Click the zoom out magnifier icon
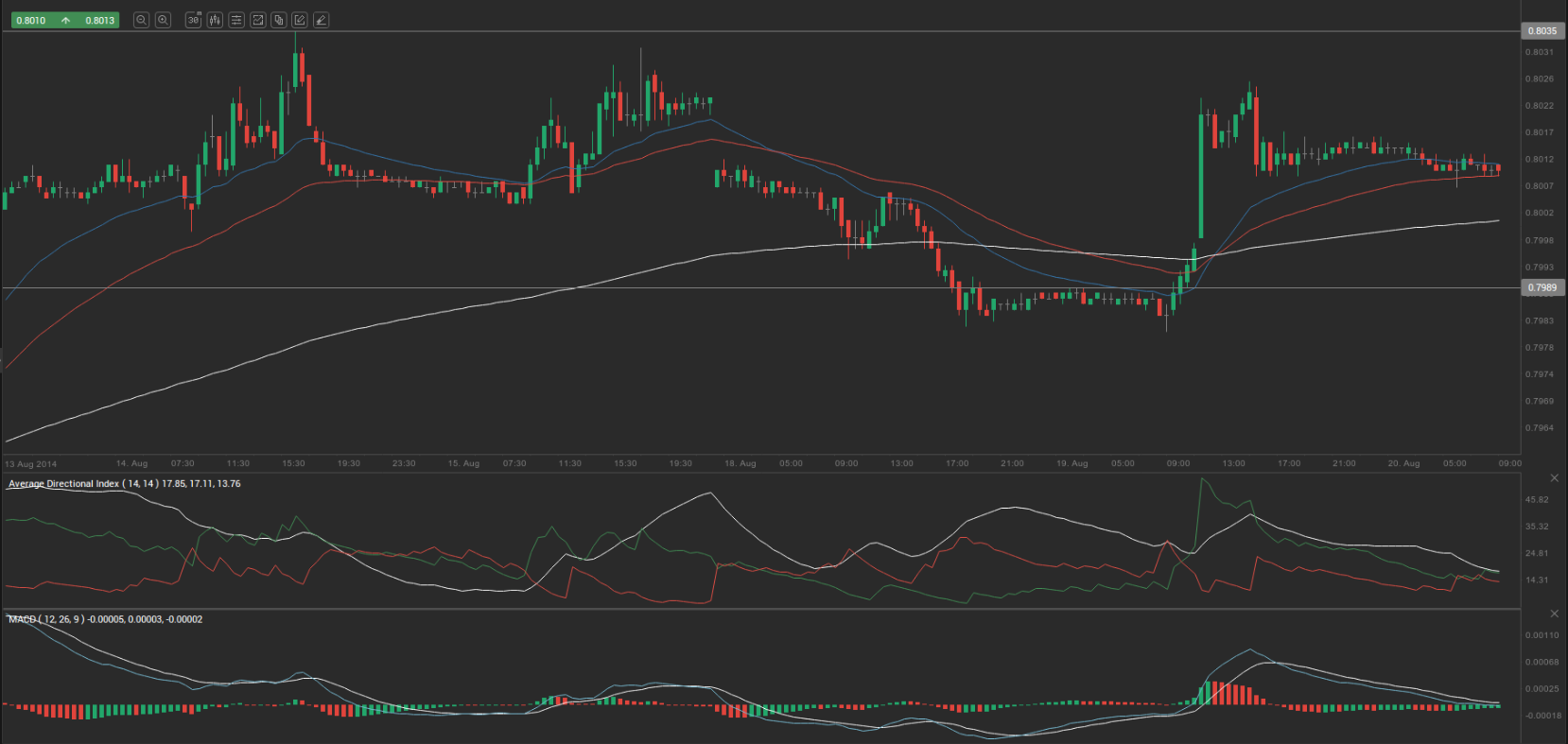 click(x=141, y=20)
